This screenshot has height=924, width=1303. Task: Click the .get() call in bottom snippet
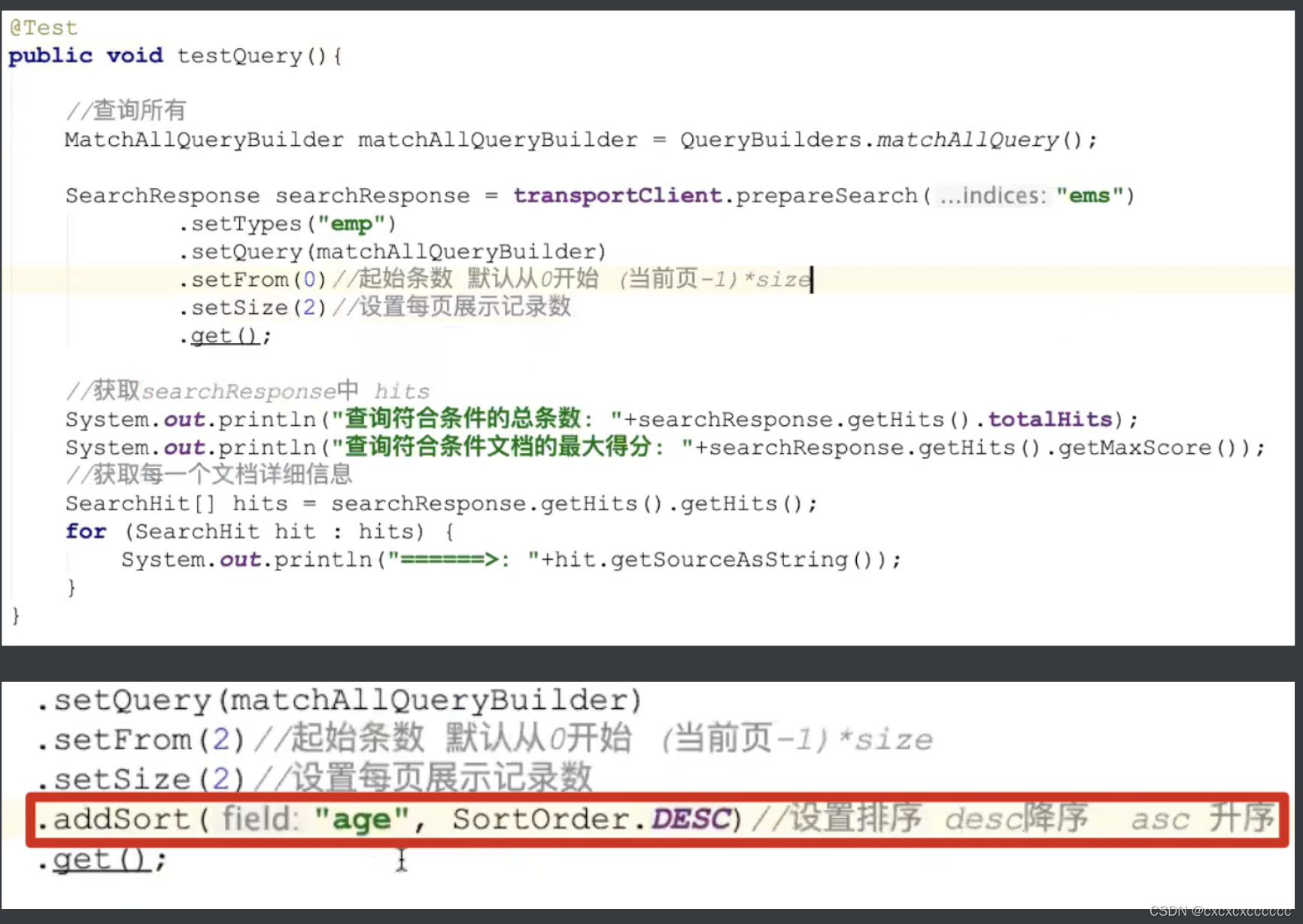point(102,859)
